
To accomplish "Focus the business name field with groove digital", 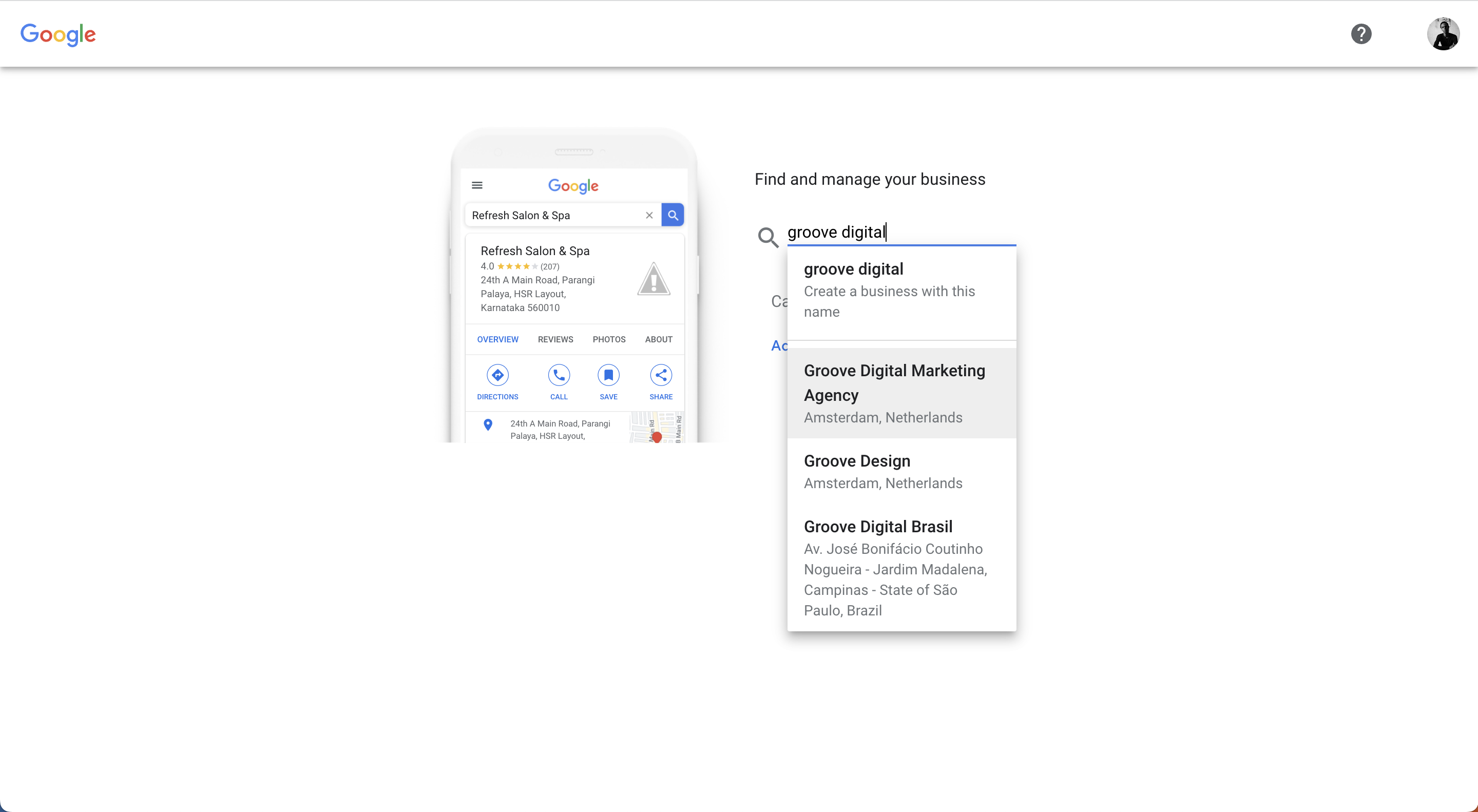I will [901, 232].
